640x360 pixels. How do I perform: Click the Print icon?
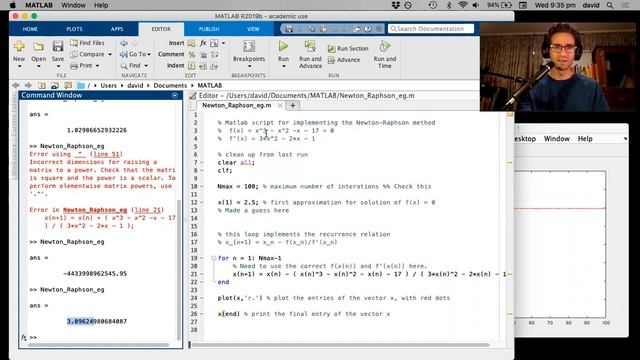point(74,65)
